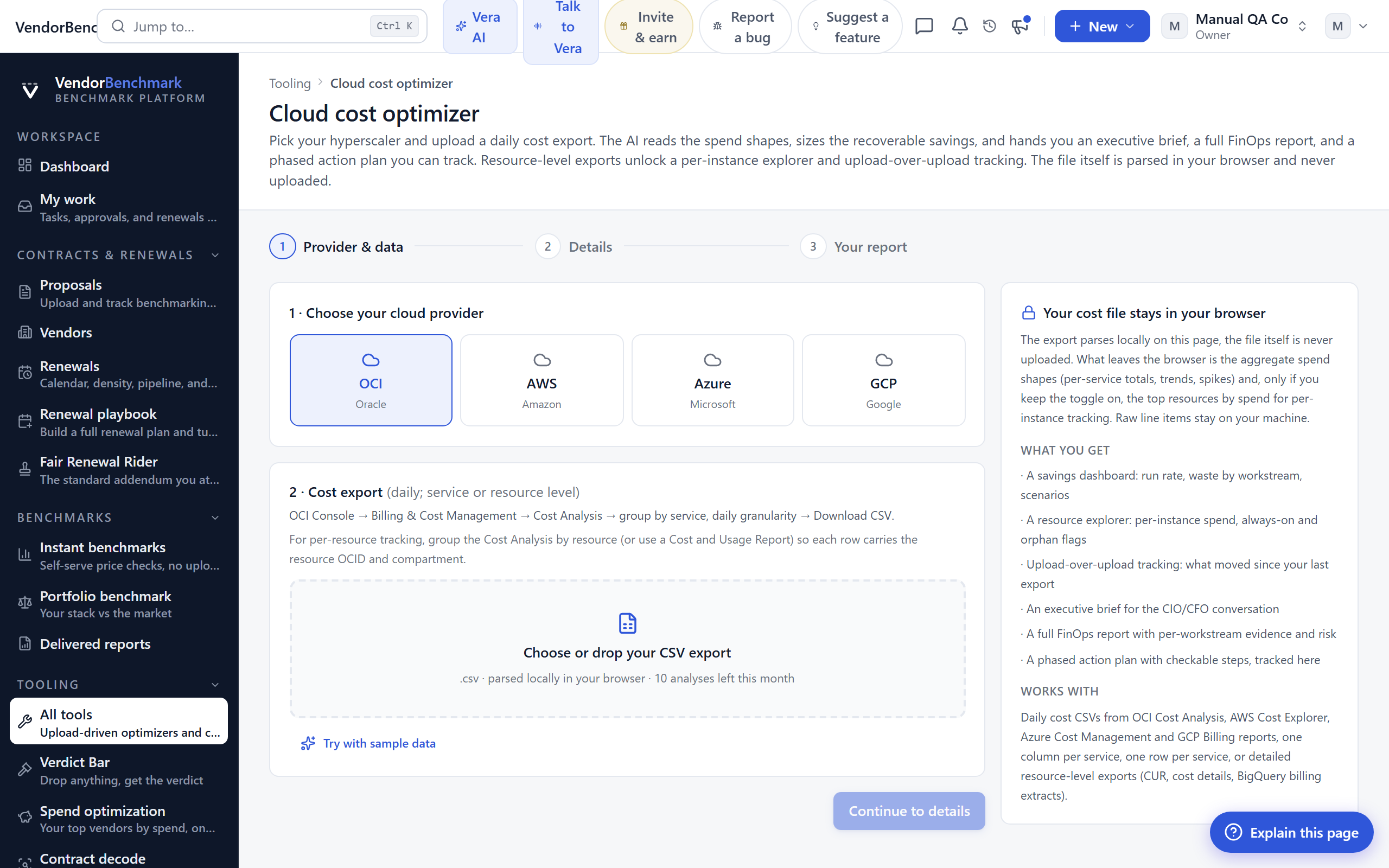Image resolution: width=1389 pixels, height=868 pixels.
Task: Open Spend optimization in the sidebar
Action: click(119, 819)
